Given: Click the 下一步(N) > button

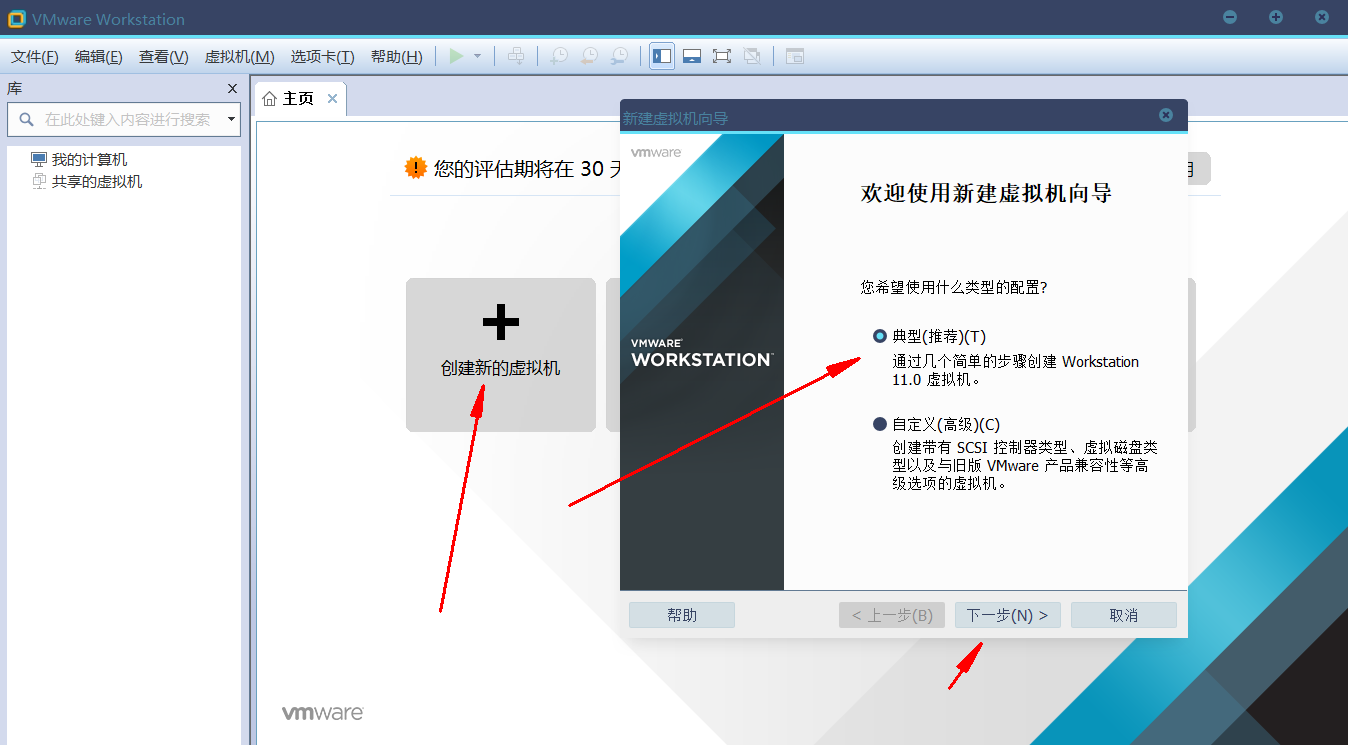Looking at the screenshot, I should [x=1007, y=615].
